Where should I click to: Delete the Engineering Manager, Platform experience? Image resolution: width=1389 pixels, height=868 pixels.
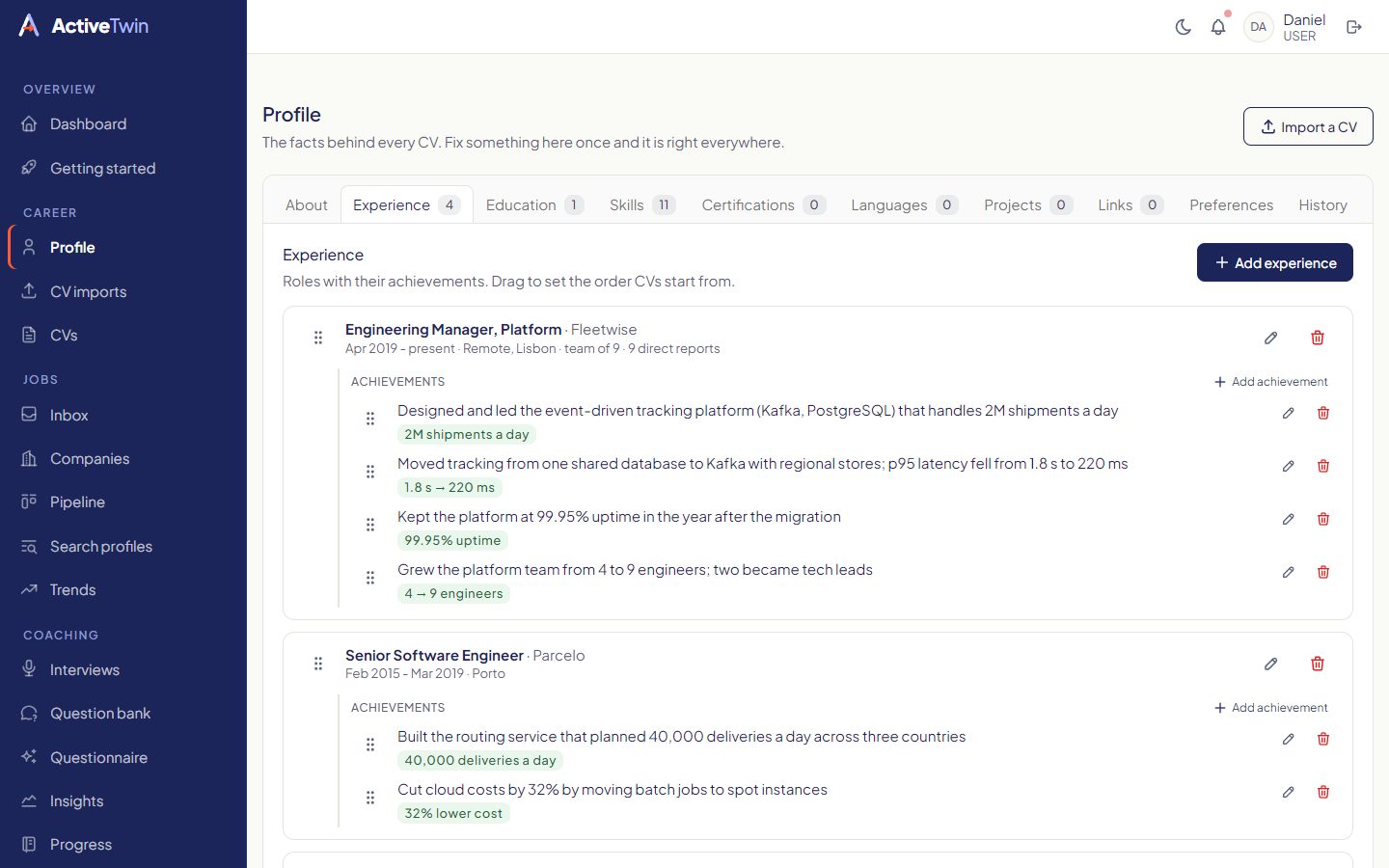1318,338
